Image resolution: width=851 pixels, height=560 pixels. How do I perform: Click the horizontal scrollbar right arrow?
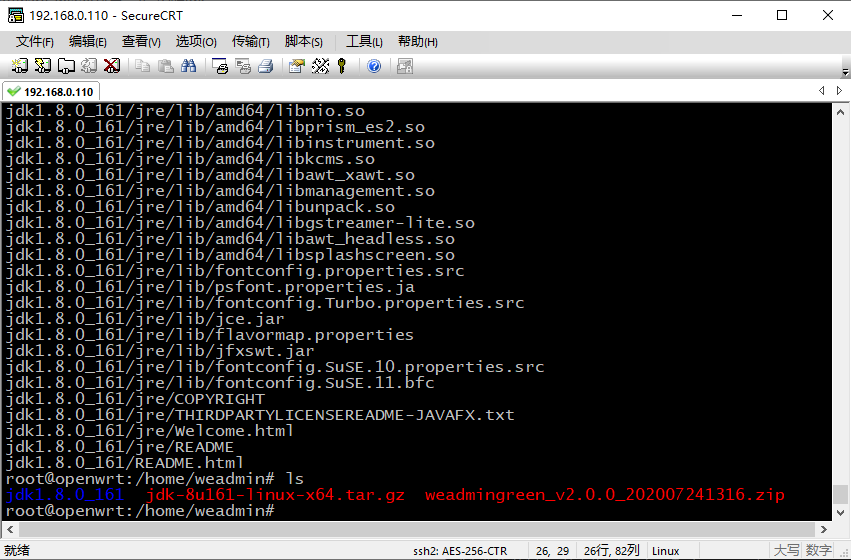[824, 529]
